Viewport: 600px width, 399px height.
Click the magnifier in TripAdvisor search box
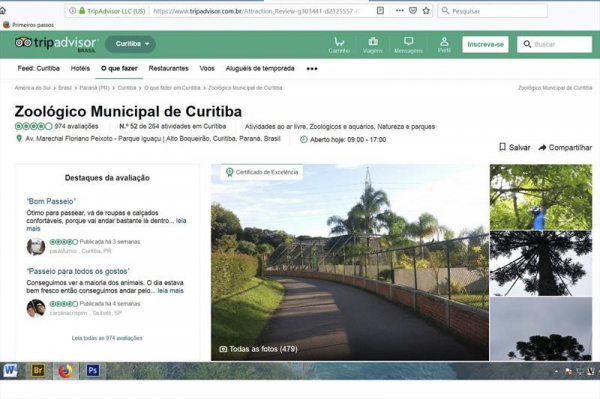pyautogui.click(x=527, y=44)
